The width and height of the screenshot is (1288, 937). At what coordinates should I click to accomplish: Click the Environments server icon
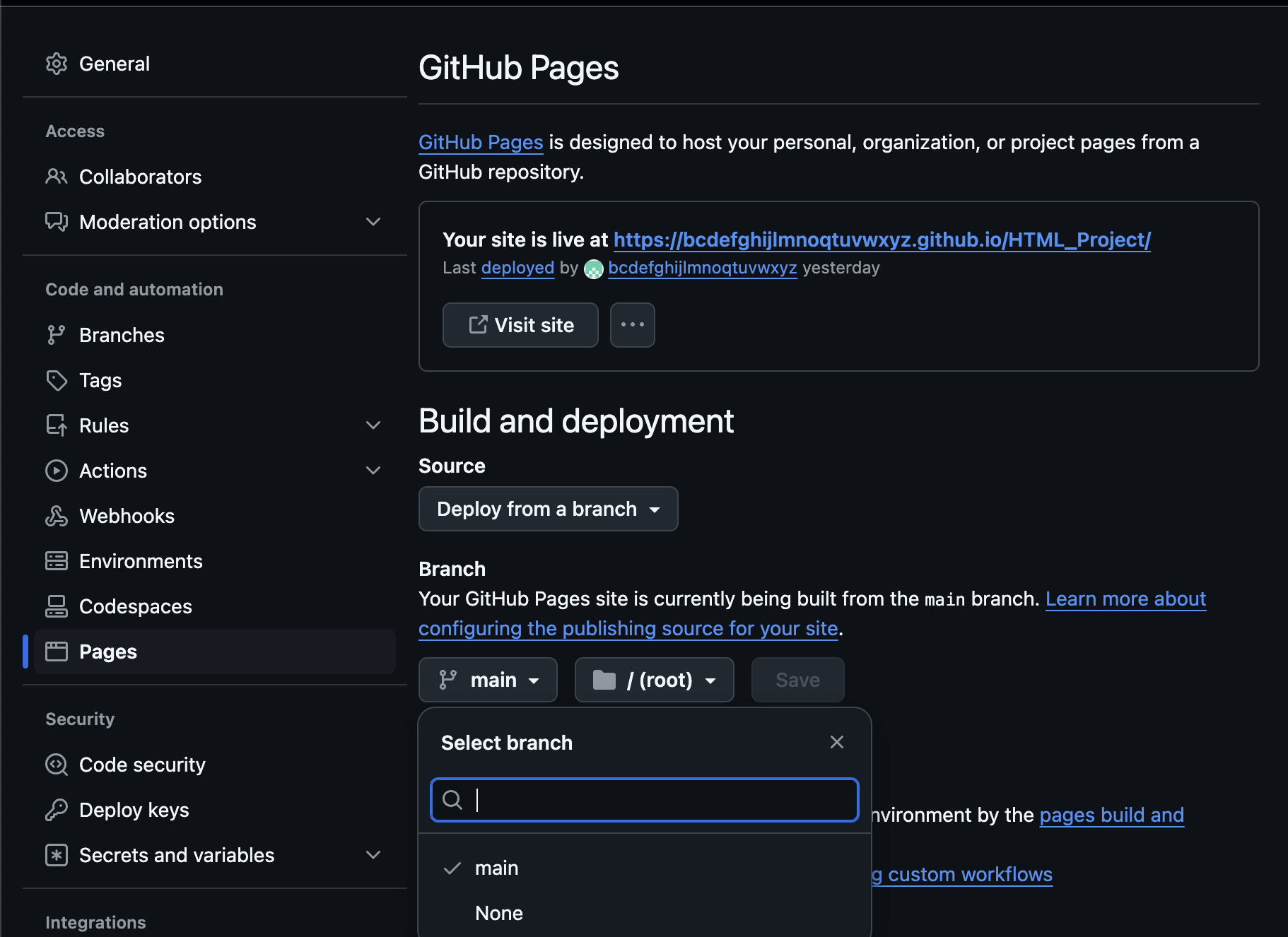(57, 561)
